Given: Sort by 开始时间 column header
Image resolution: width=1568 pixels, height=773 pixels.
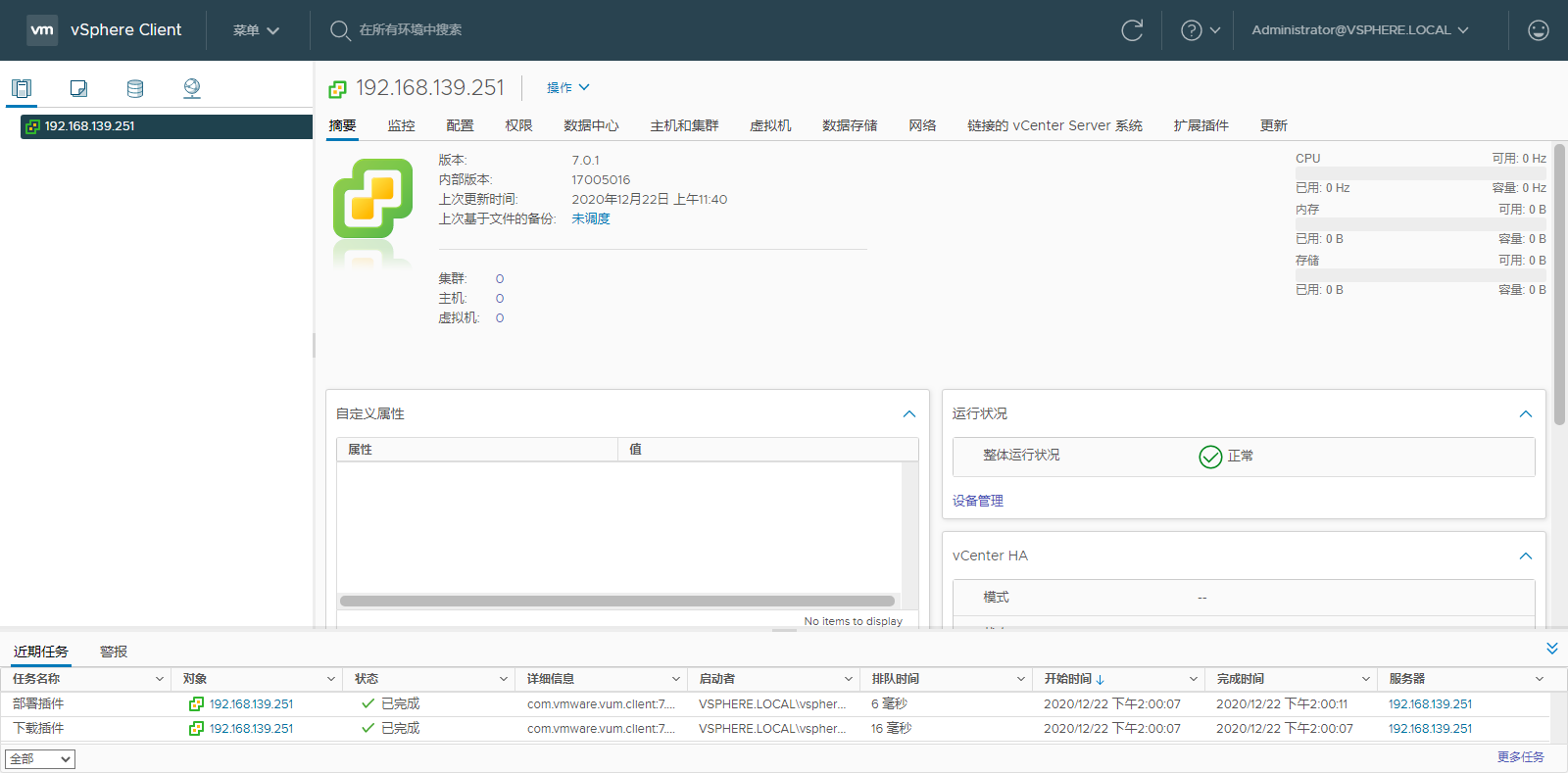Looking at the screenshot, I should (1074, 679).
